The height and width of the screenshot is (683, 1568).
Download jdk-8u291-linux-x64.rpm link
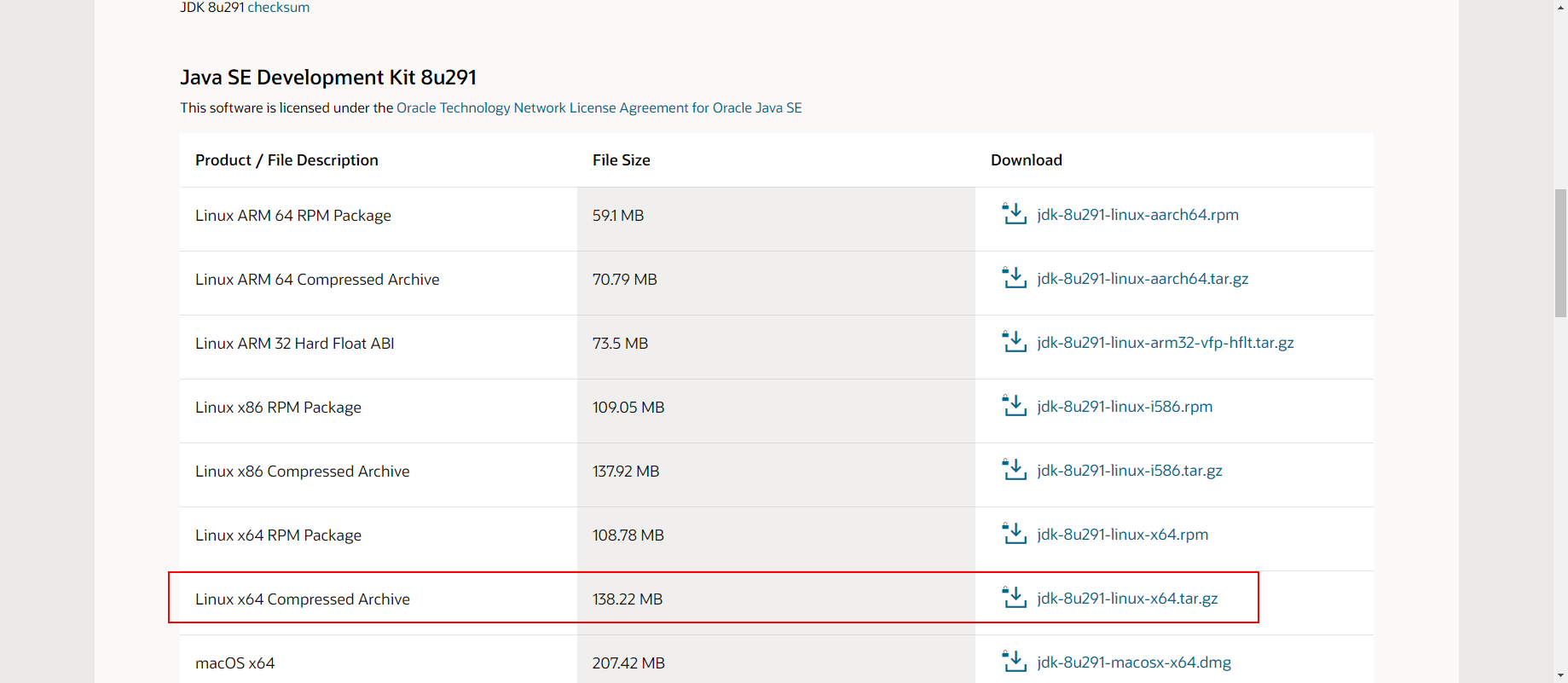[x=1122, y=535]
